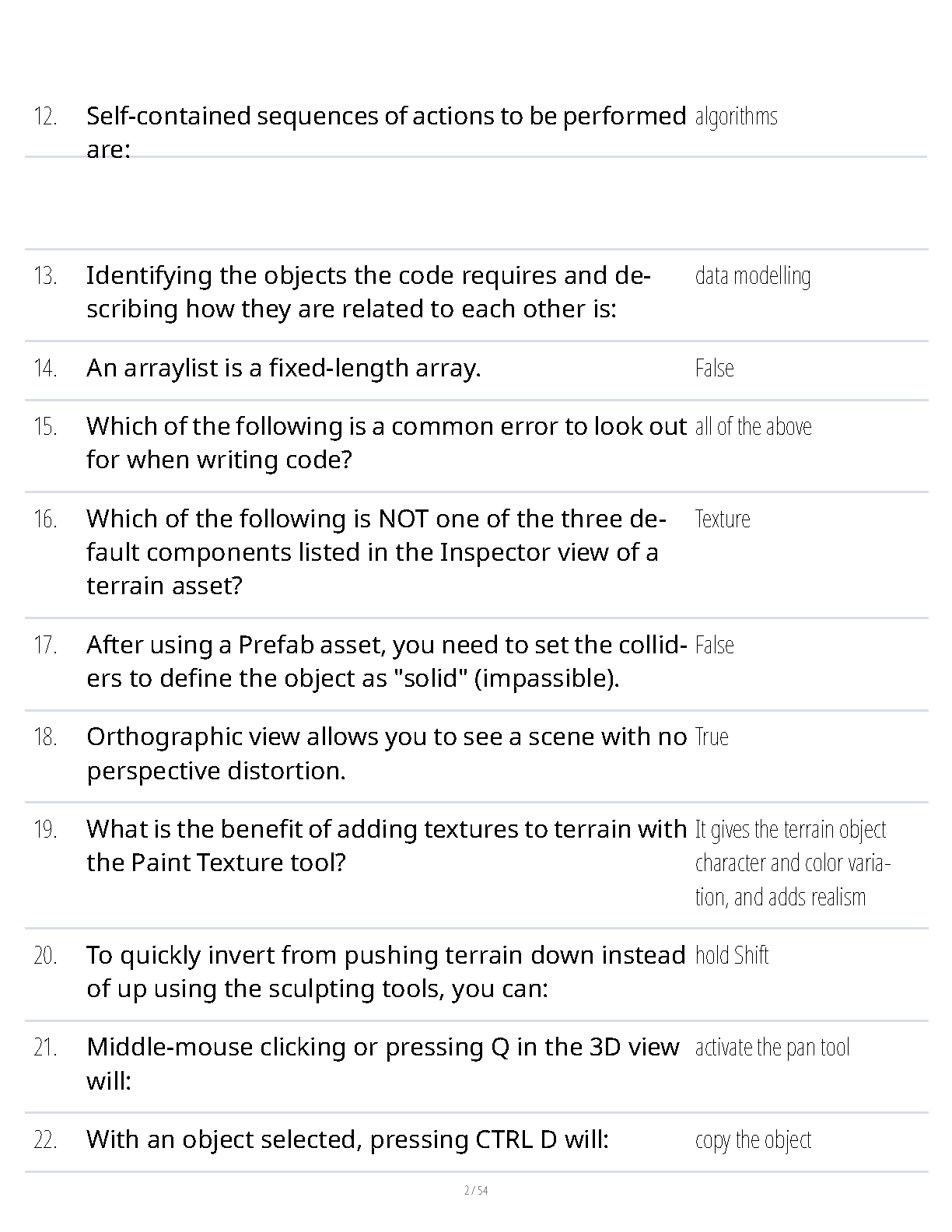Click the CTRL D question text

coord(347,1139)
